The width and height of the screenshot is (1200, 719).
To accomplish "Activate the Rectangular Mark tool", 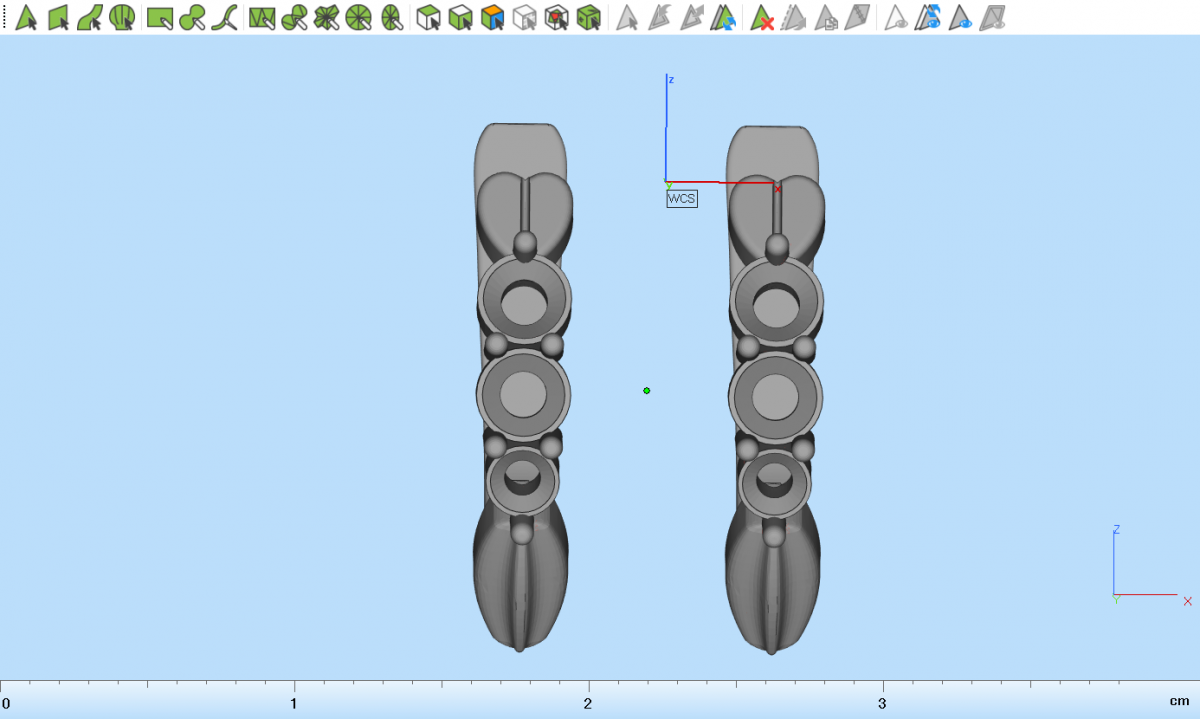I will click(161, 17).
